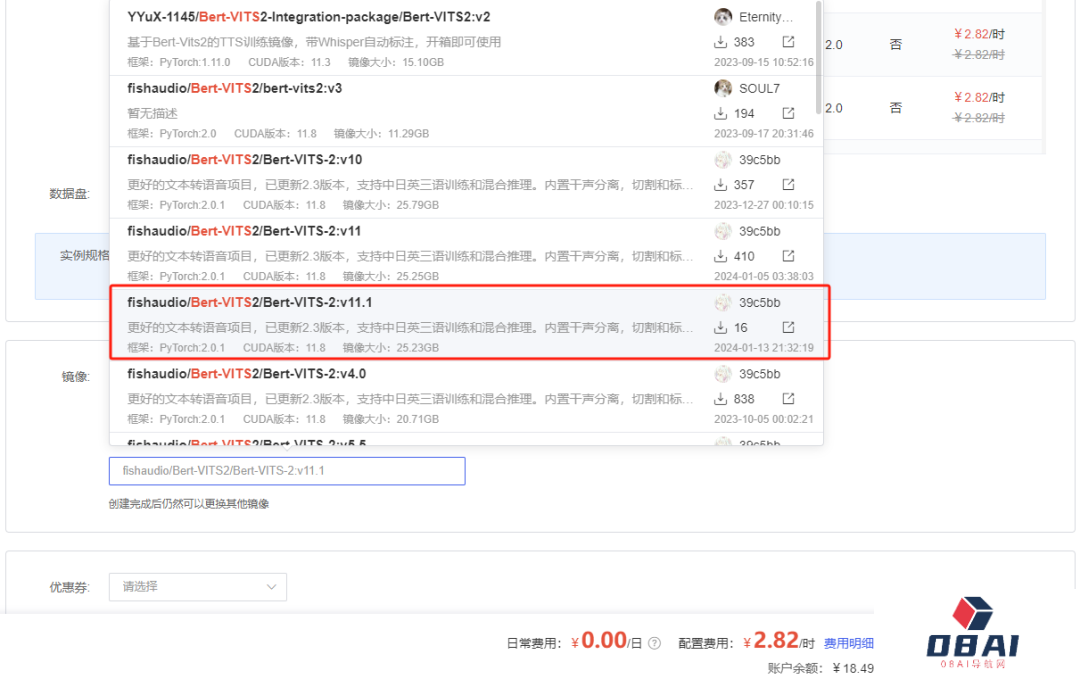Click SOUL7 user avatar
Screen dimensions: 1080x679
723,88
